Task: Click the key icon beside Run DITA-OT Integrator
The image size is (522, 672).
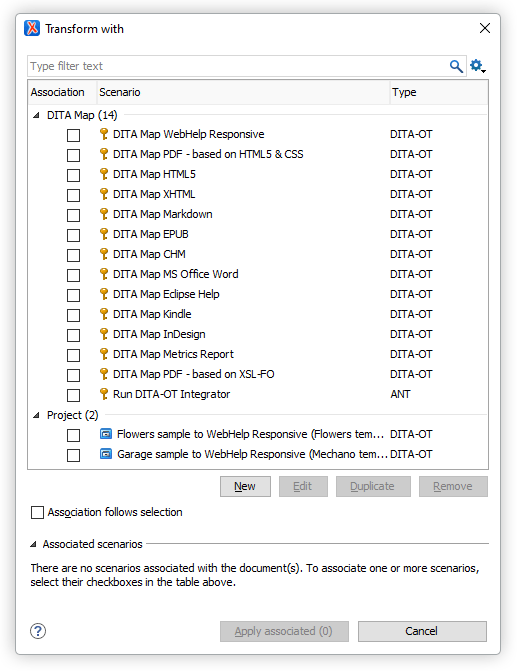Action: pos(104,394)
